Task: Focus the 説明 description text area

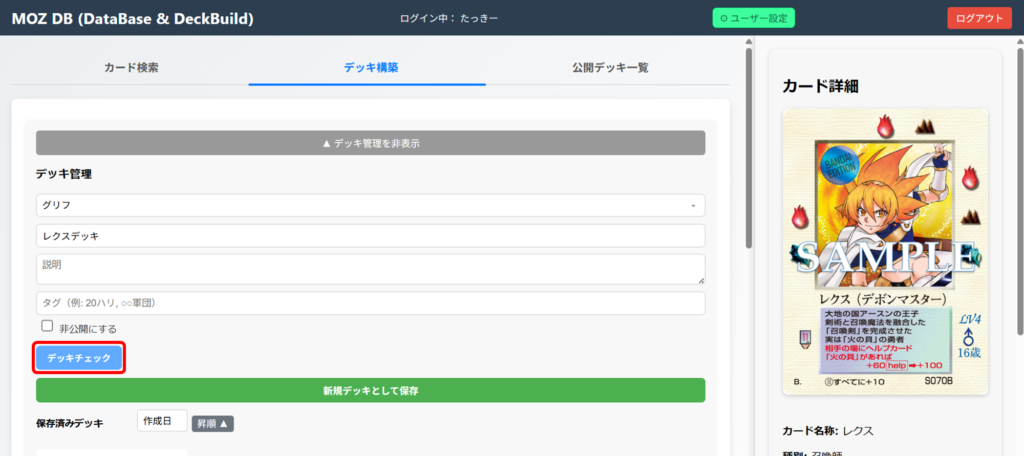Action: point(370,268)
